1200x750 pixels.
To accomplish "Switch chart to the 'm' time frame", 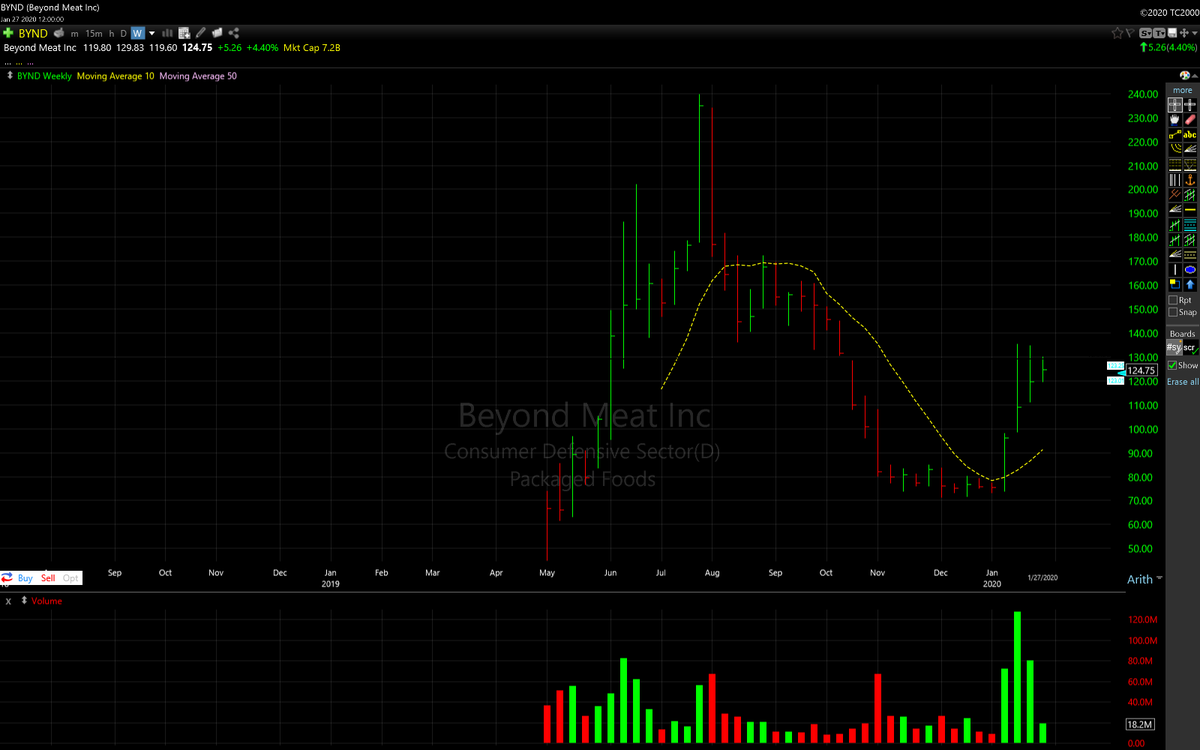I will (75, 34).
